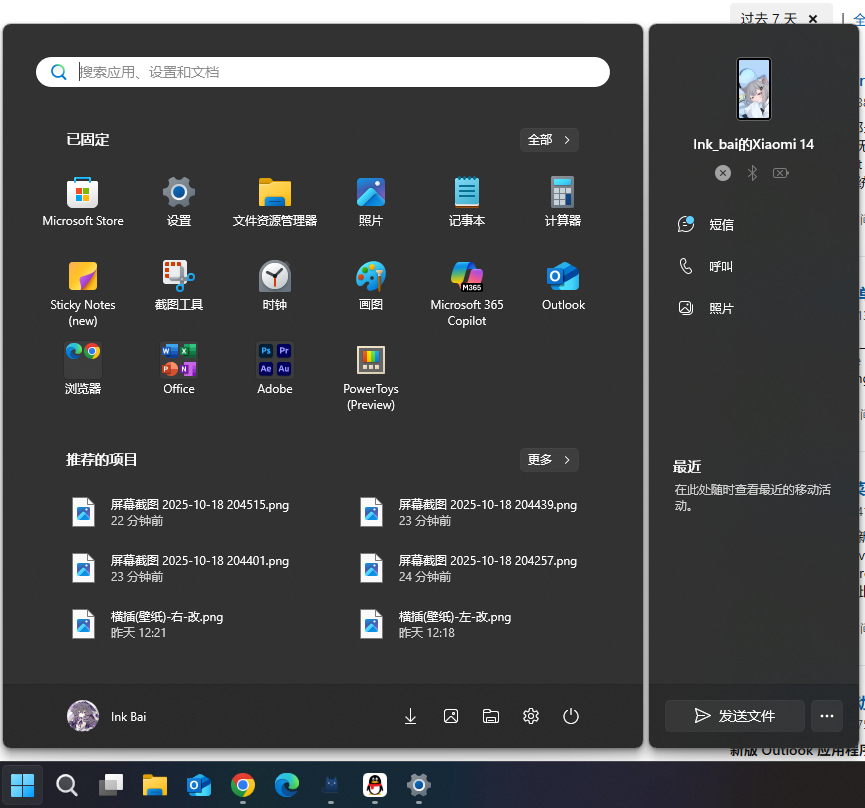Open Pictures folder icon in Start footer
Image resolution: width=865 pixels, height=808 pixels.
(451, 716)
